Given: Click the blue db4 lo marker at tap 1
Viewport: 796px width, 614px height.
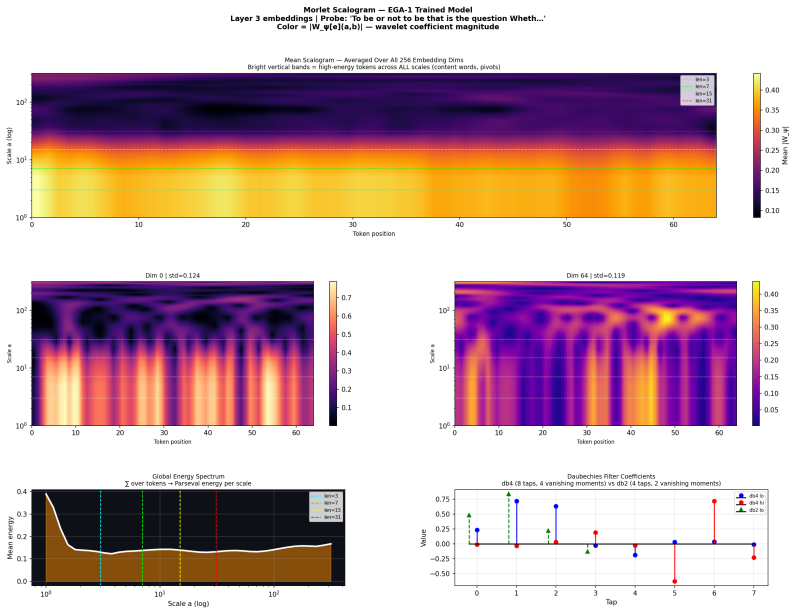Looking at the screenshot, I should 516,501.
